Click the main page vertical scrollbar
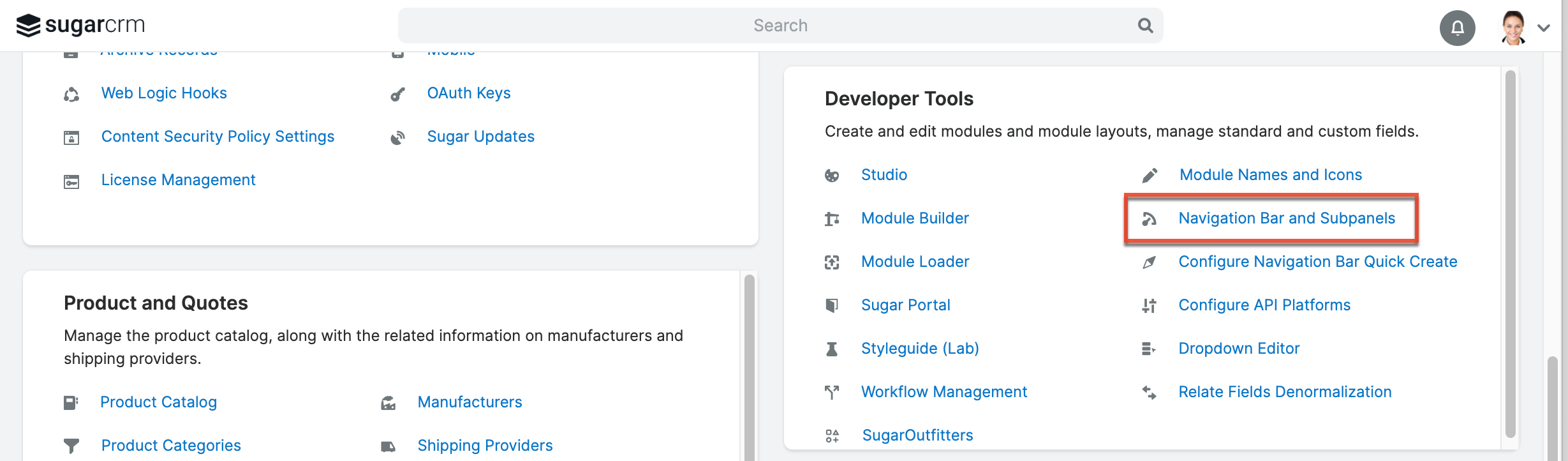The width and height of the screenshot is (1568, 461). click(x=1553, y=409)
